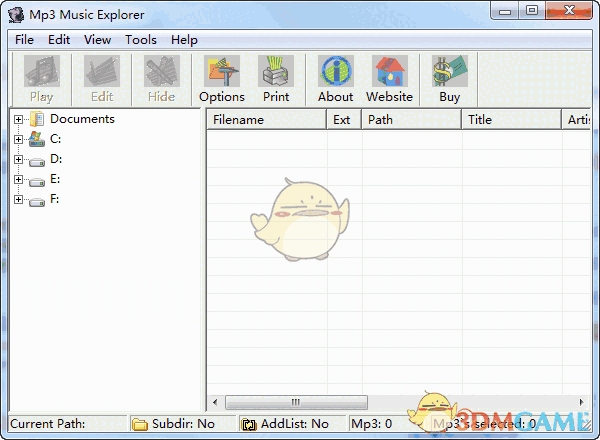This screenshot has width=600, height=440.
Task: Sort by the Title column header
Action: click(512, 119)
